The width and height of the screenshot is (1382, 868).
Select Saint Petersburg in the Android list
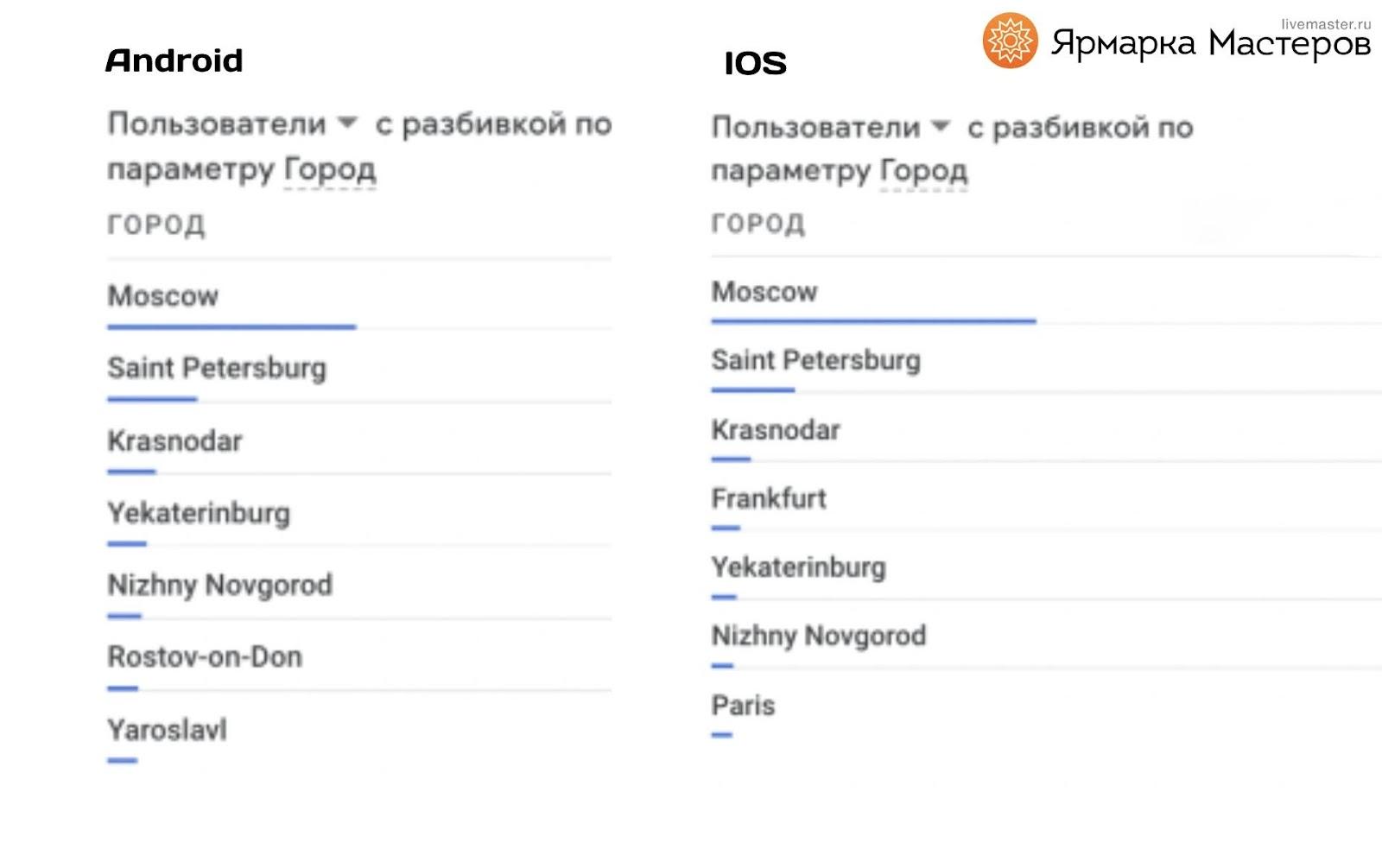coord(217,368)
